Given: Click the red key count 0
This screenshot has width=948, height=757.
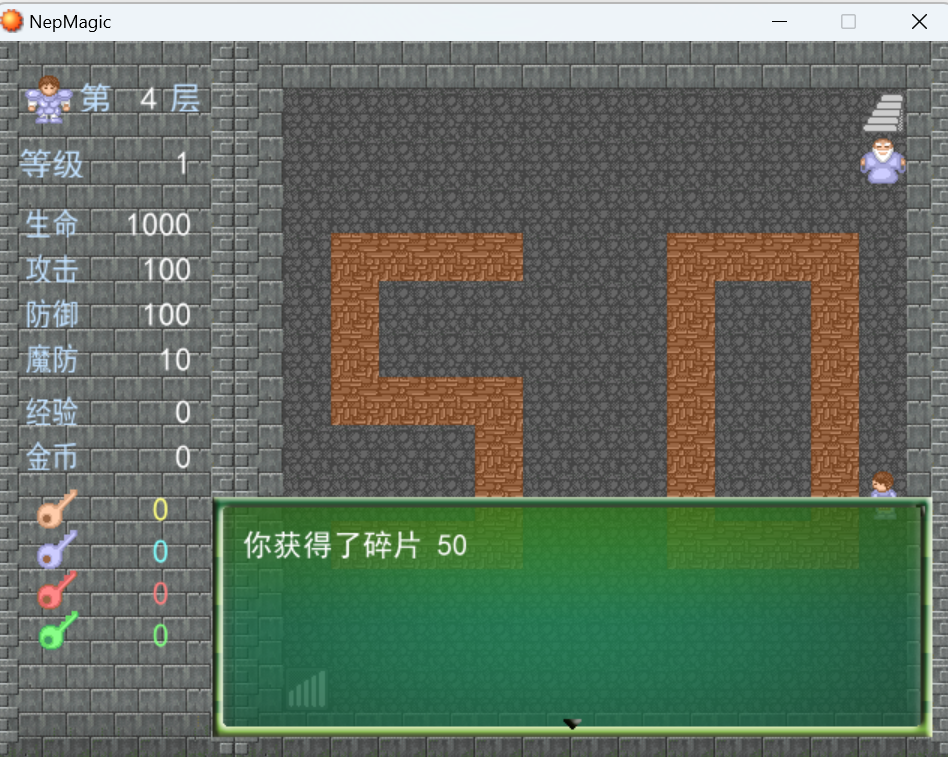Looking at the screenshot, I should coord(160,593).
